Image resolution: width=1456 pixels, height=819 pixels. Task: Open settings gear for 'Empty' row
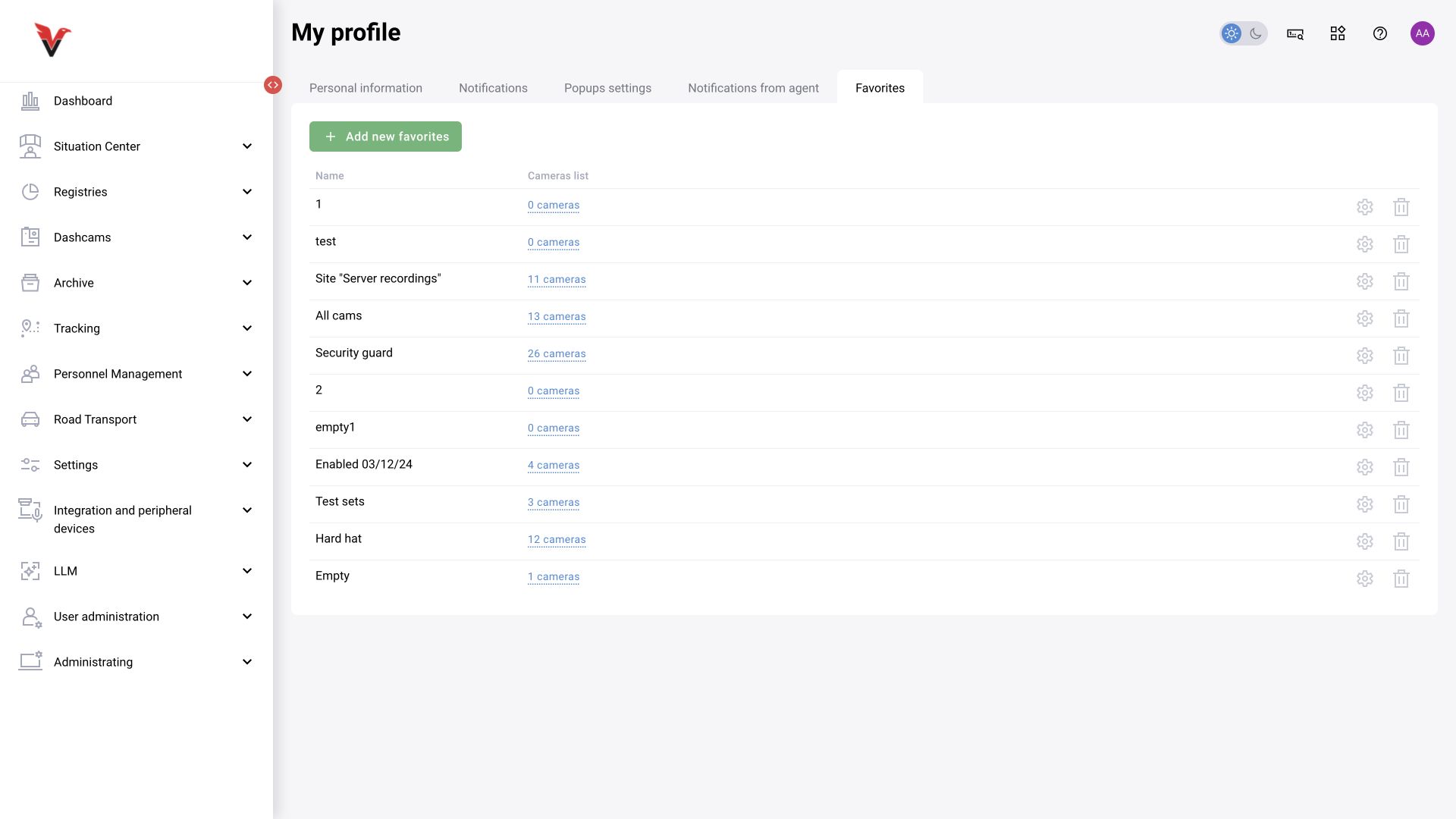1365,579
